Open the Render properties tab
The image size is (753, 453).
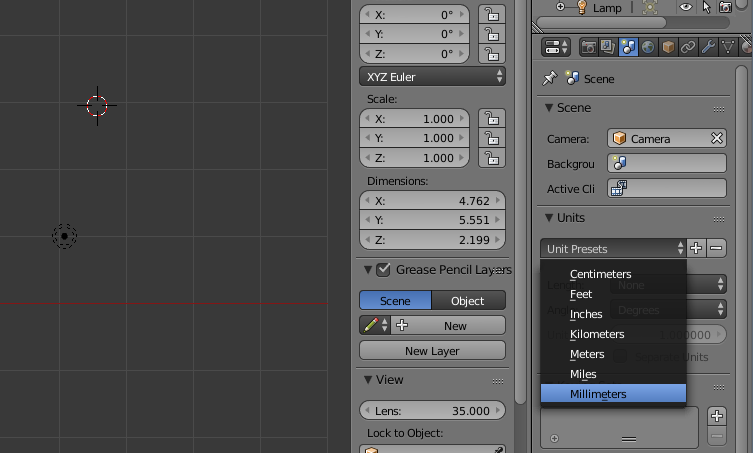click(x=589, y=47)
